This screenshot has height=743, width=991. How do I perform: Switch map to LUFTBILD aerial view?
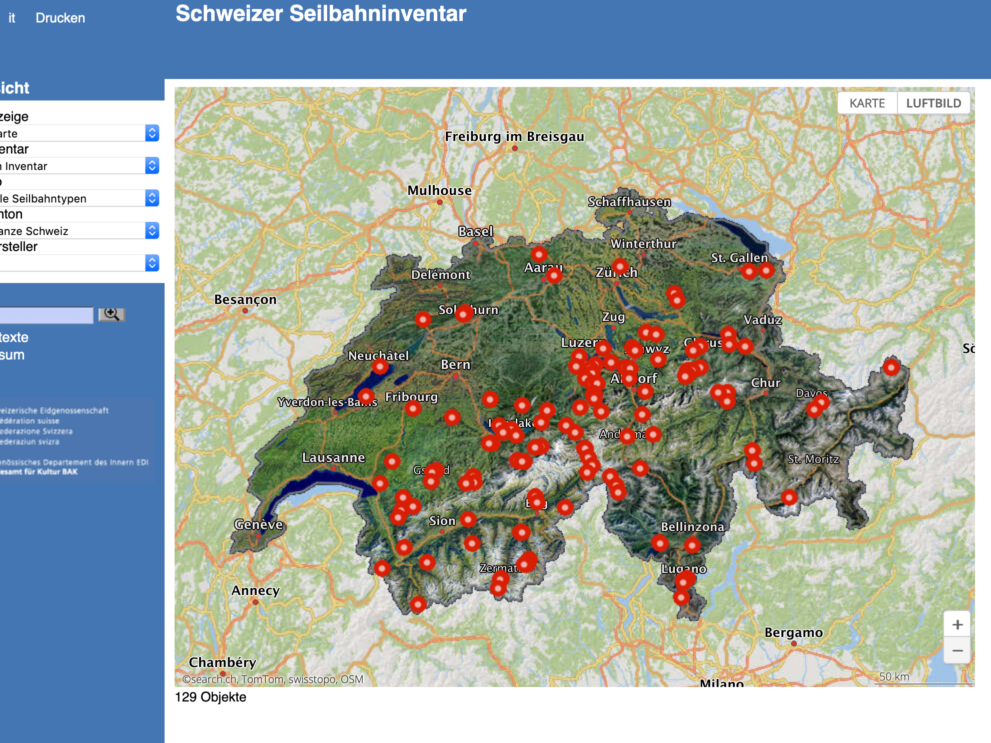tap(933, 103)
